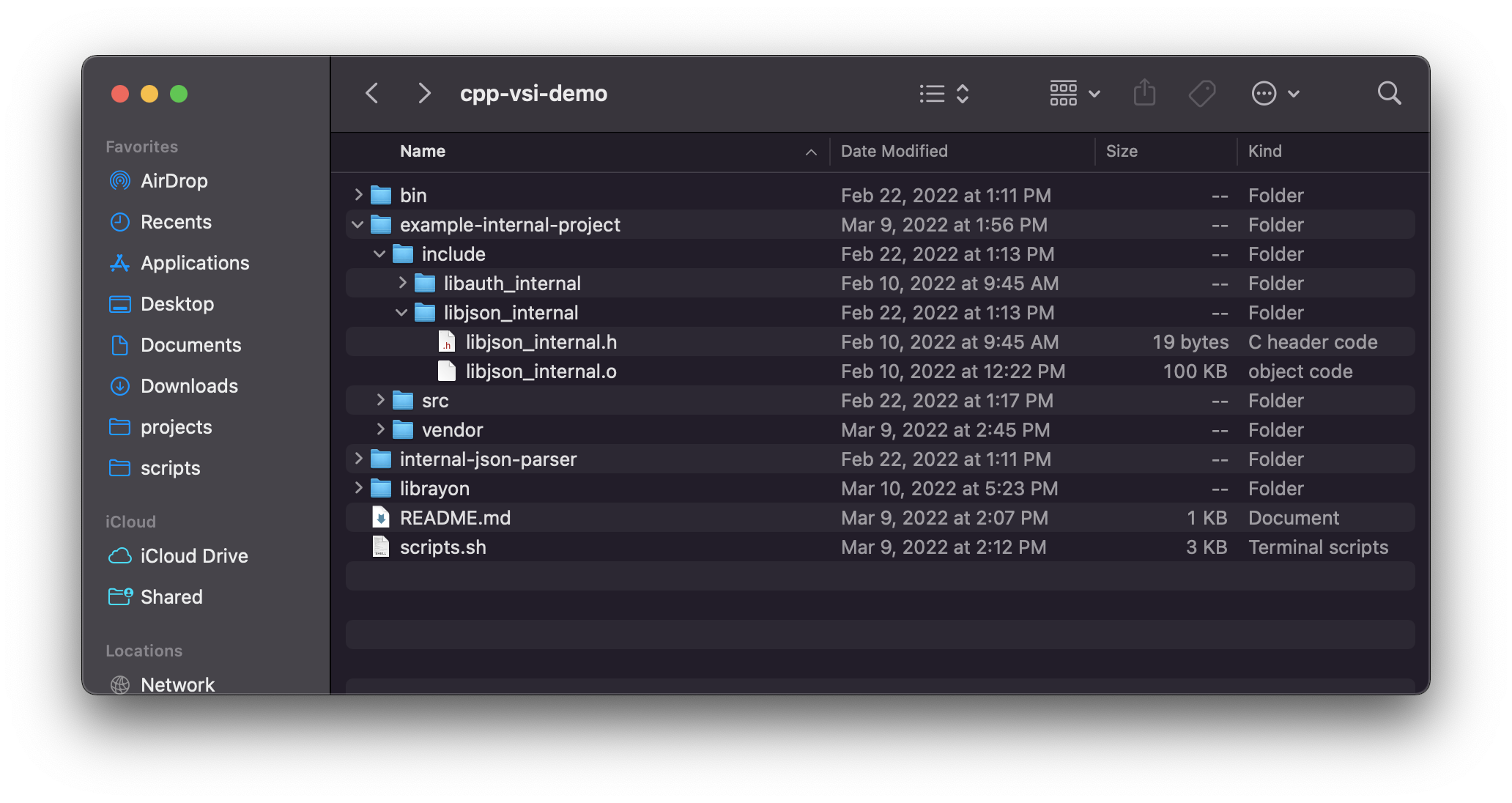Sort by the Name column header
The width and height of the screenshot is (1512, 803).
[x=423, y=151]
